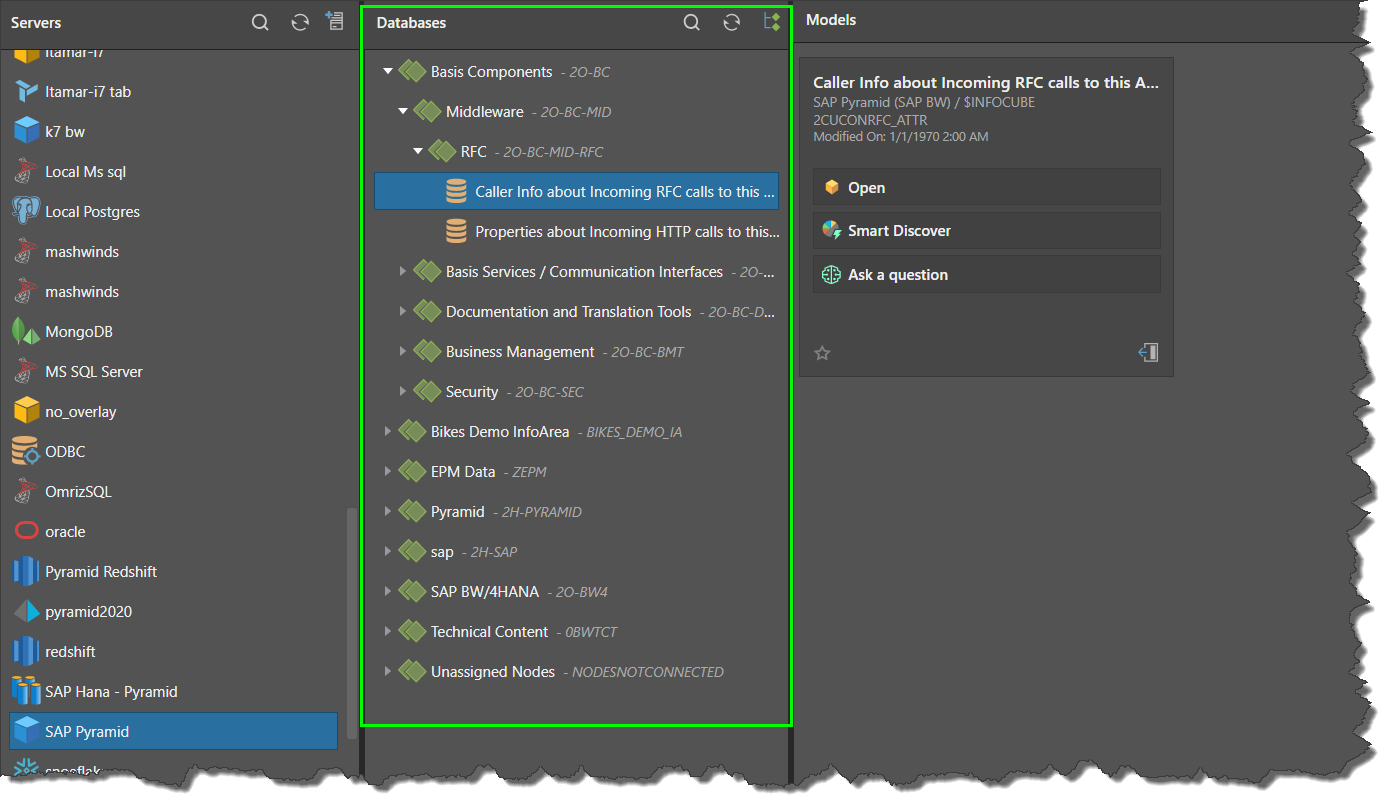Collapse the Basis Components node

click(388, 72)
